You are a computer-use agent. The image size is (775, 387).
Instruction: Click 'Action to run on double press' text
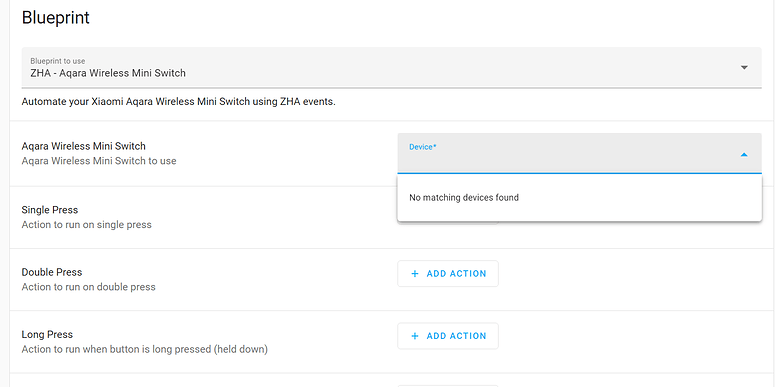point(88,287)
